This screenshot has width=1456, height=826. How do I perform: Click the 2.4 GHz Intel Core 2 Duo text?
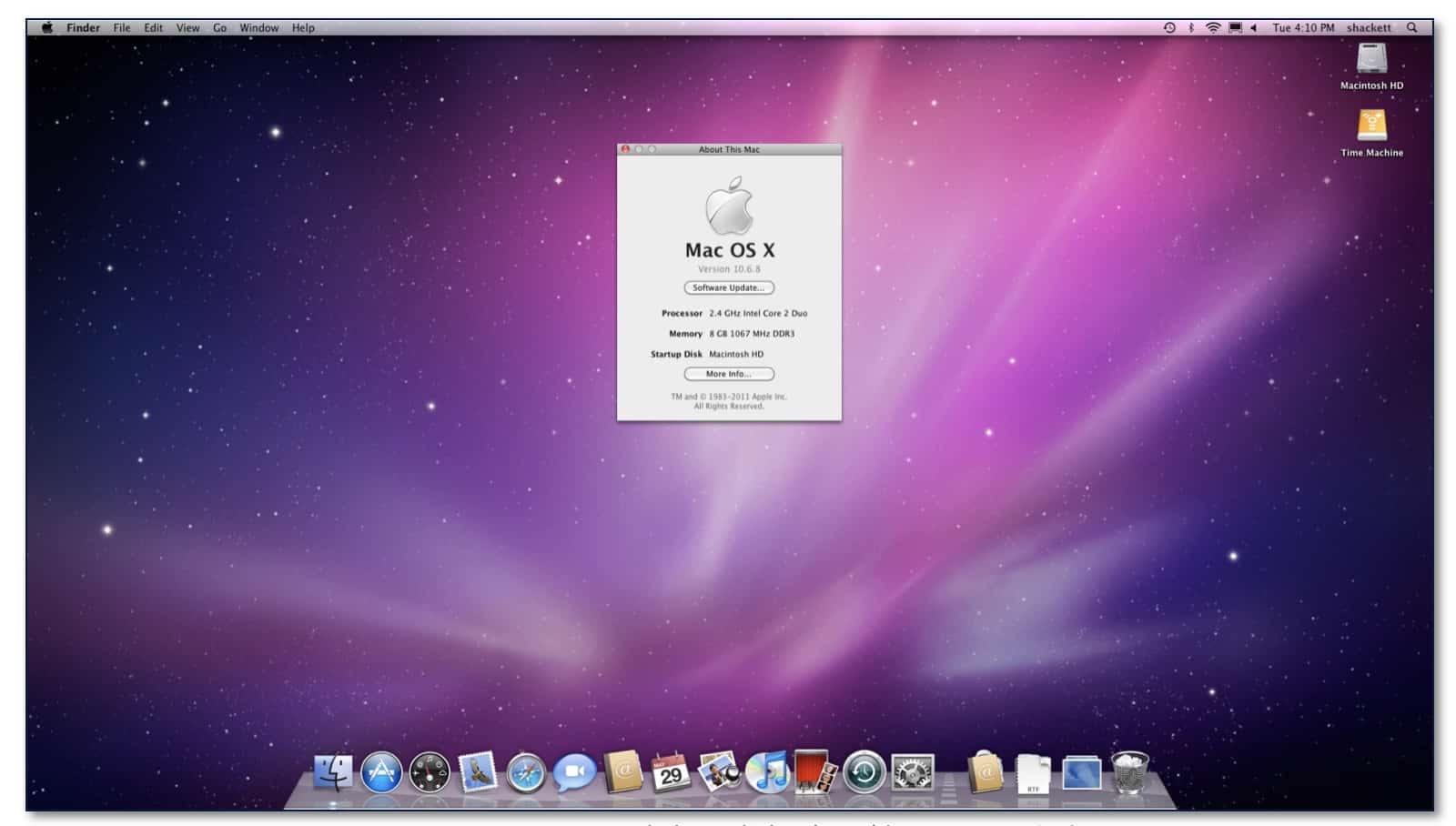click(758, 313)
